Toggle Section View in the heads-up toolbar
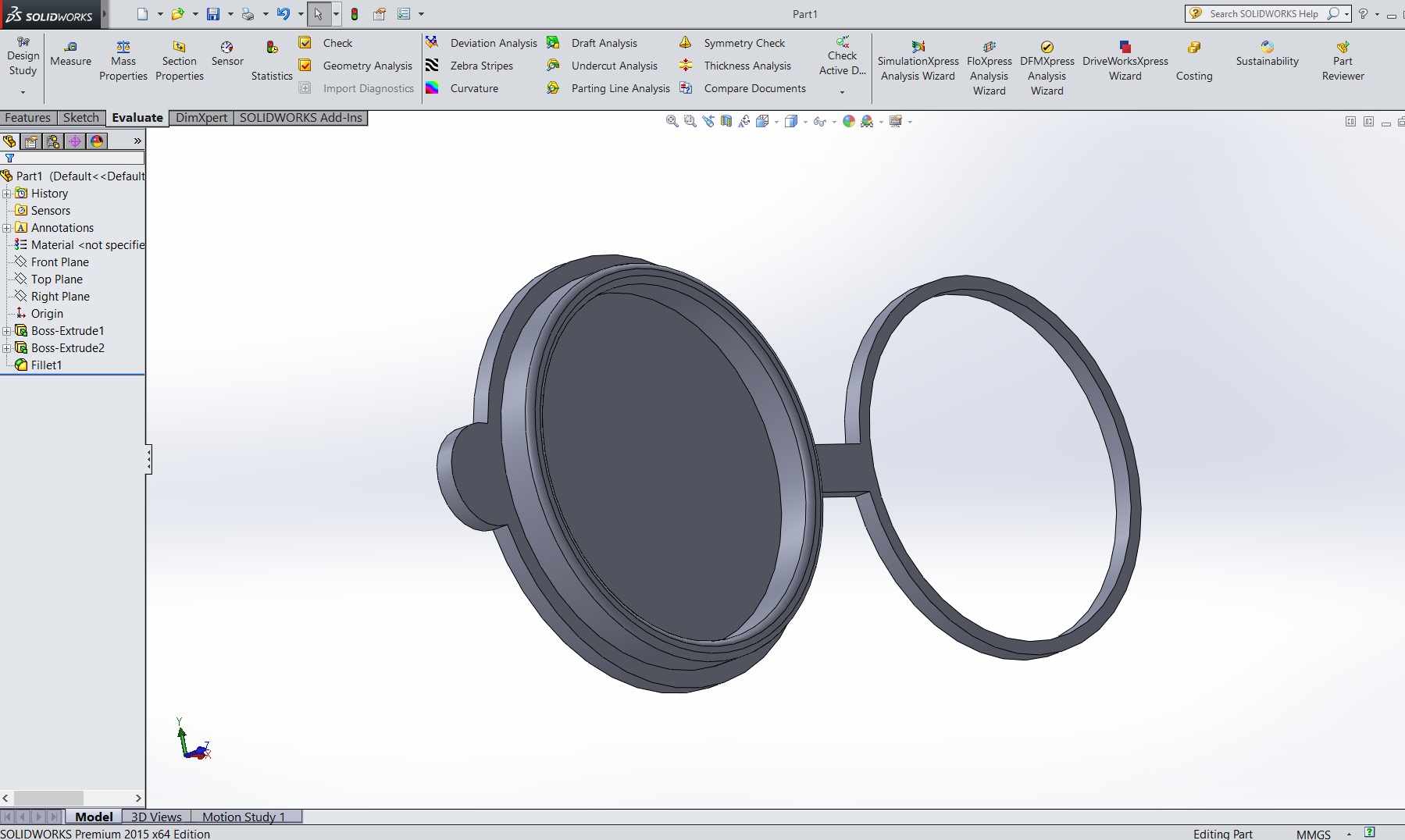 pos(726,121)
